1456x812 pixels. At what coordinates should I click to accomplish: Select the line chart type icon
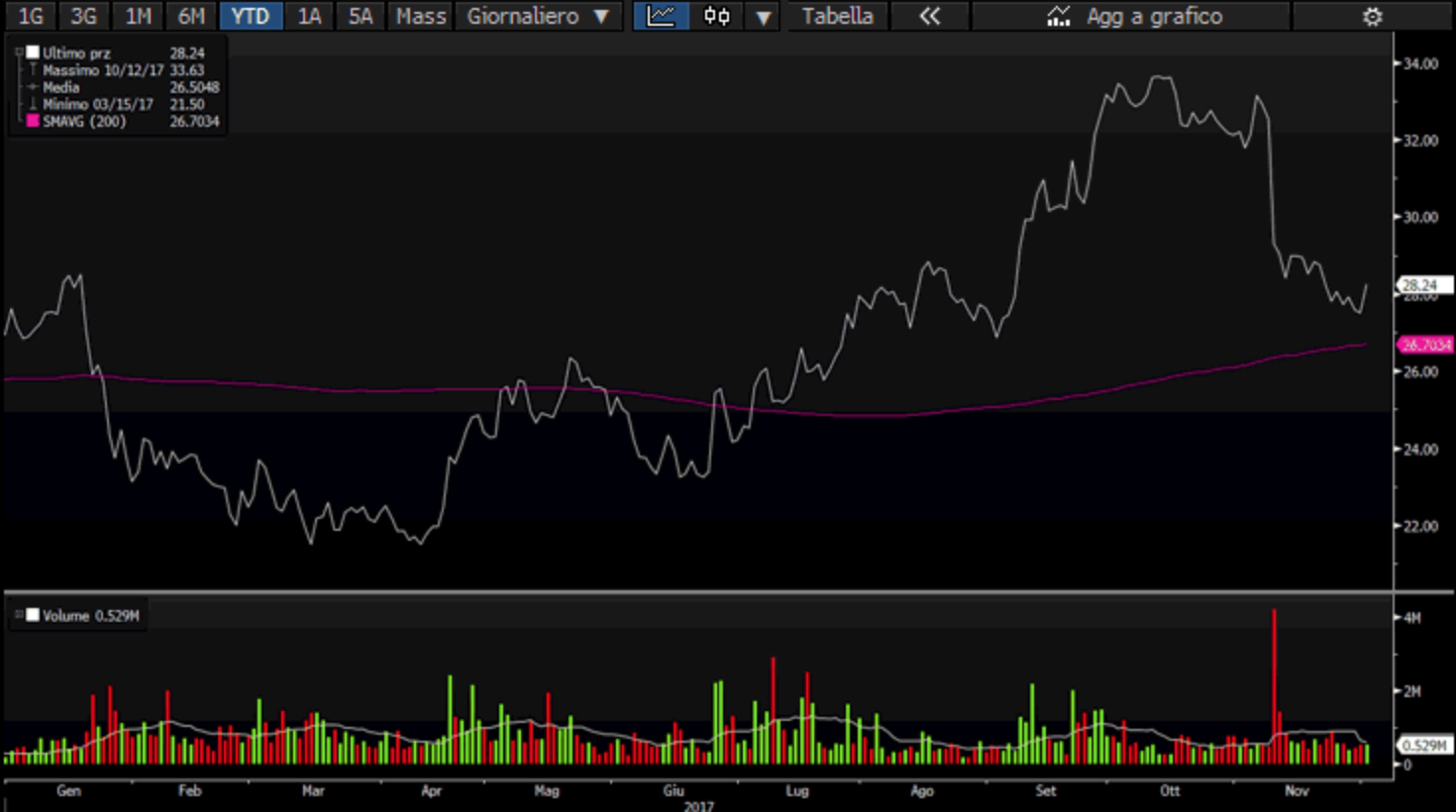tap(661, 16)
